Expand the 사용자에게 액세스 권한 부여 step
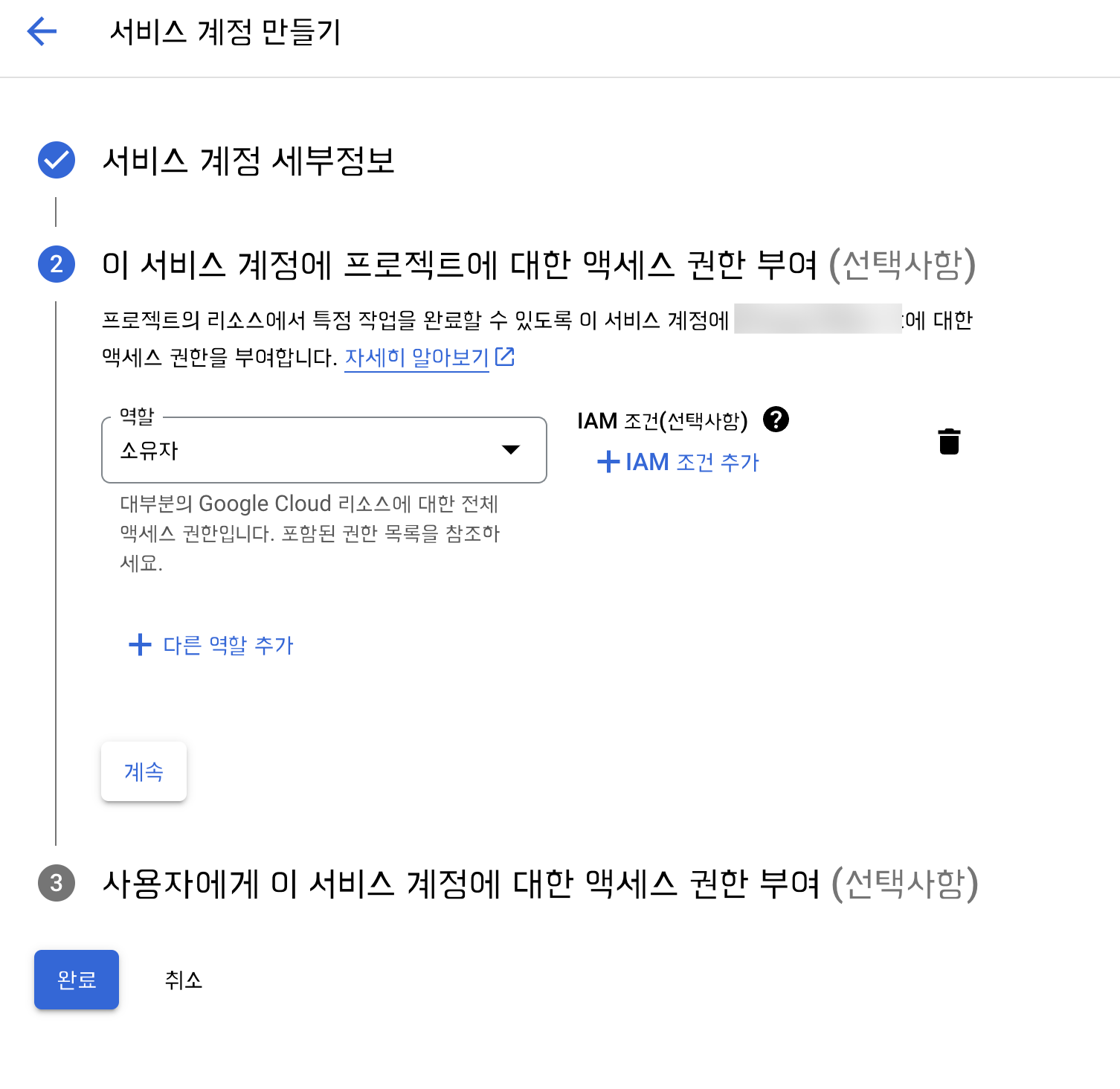1120x1089 pixels. pos(539,884)
